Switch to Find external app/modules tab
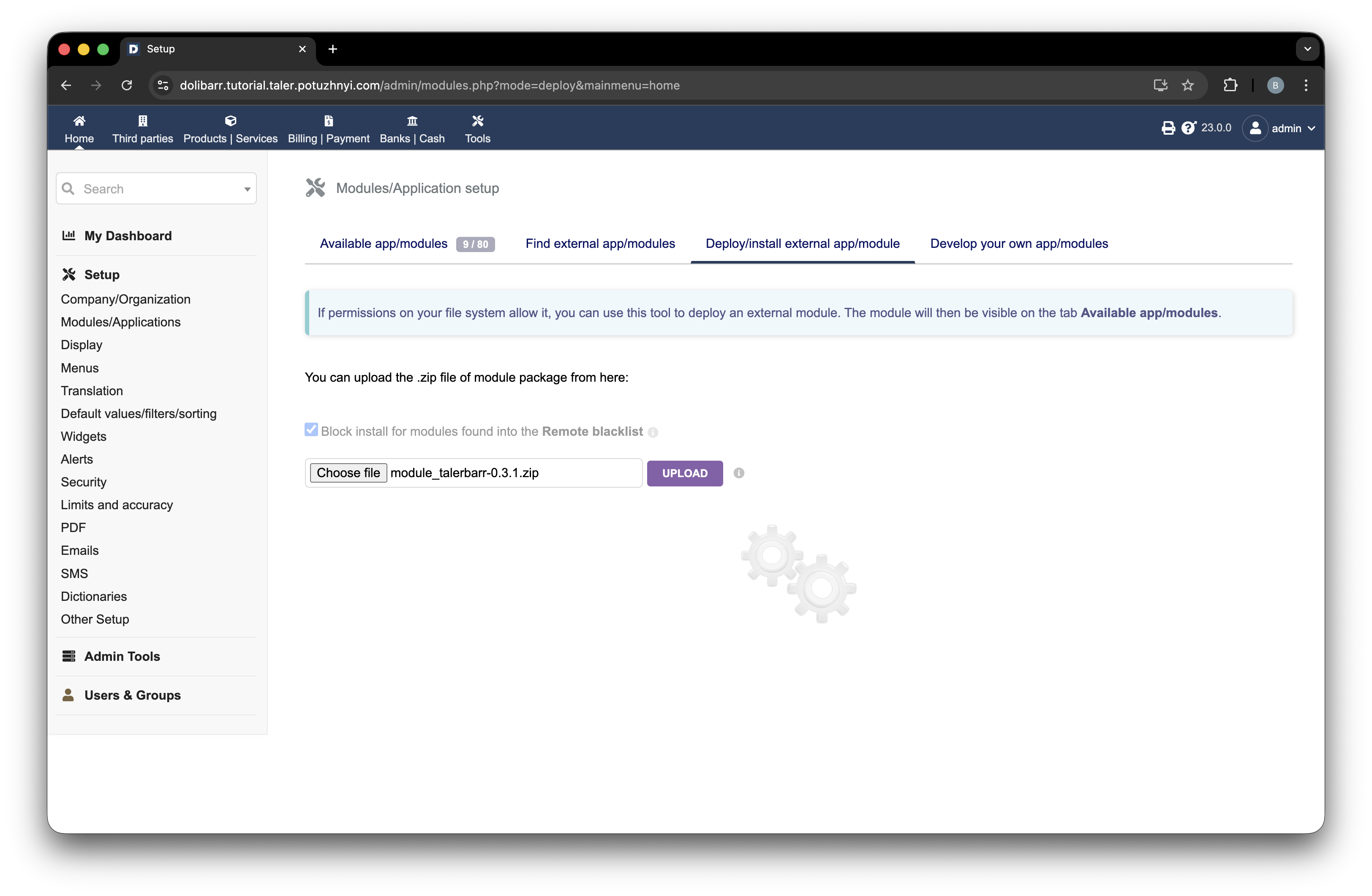This screenshot has width=1372, height=896. (599, 244)
